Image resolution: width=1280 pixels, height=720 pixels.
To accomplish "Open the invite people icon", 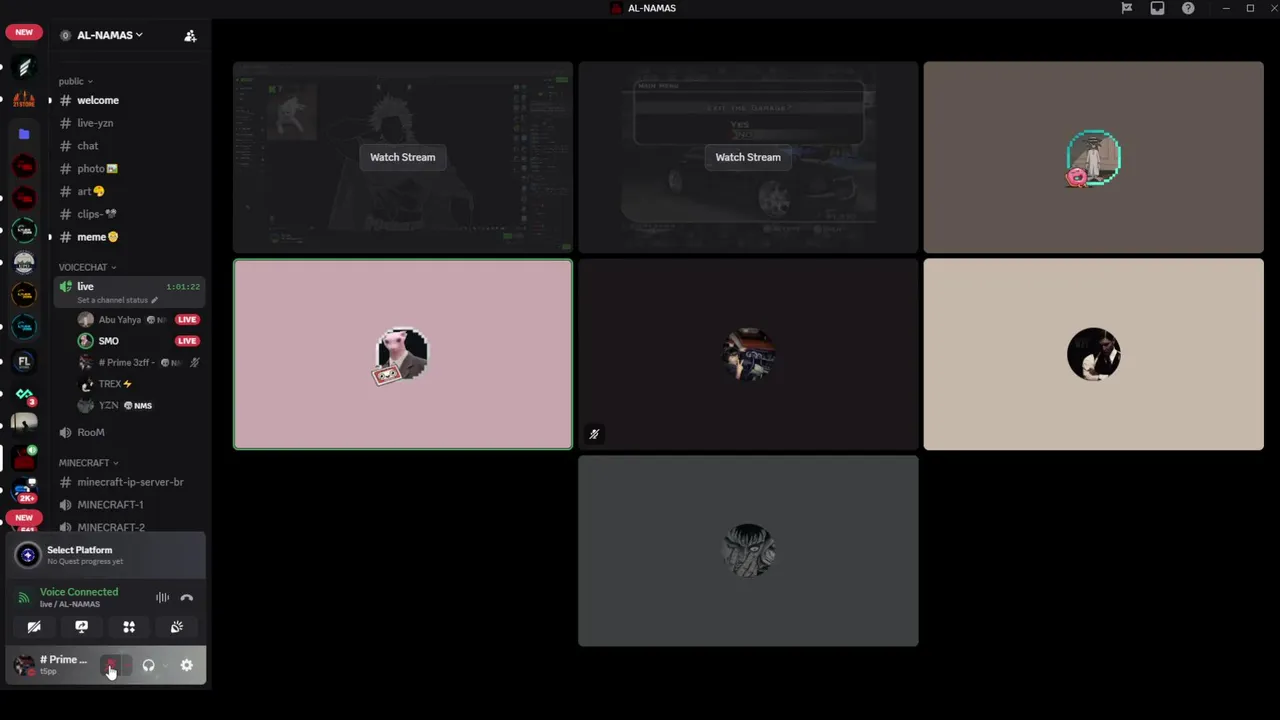I will (x=190, y=36).
